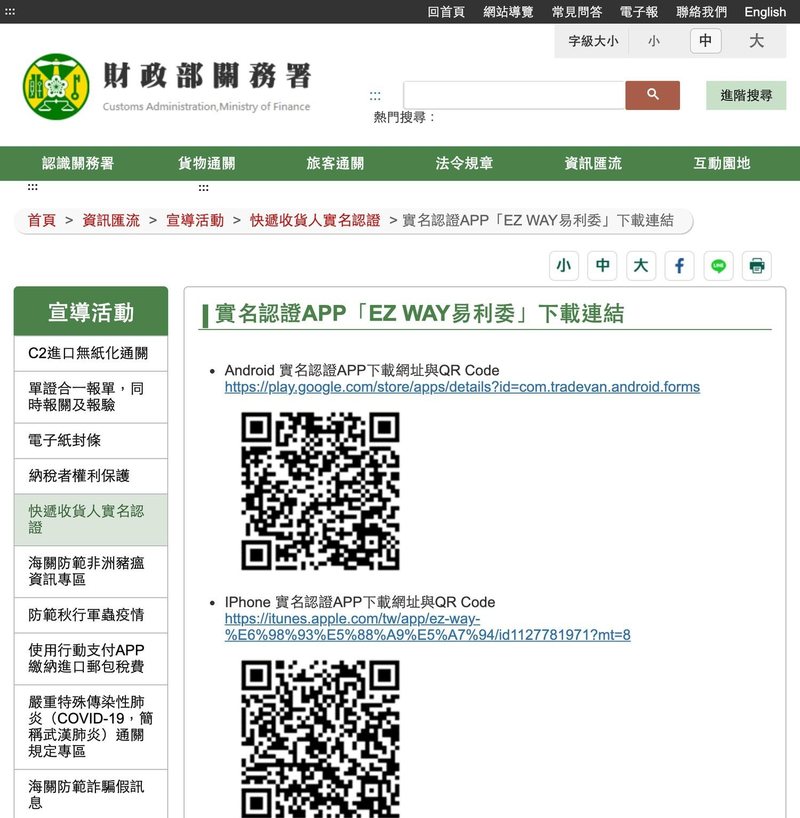Open the 貨物通關 main menu
800x818 pixels.
coord(207,163)
